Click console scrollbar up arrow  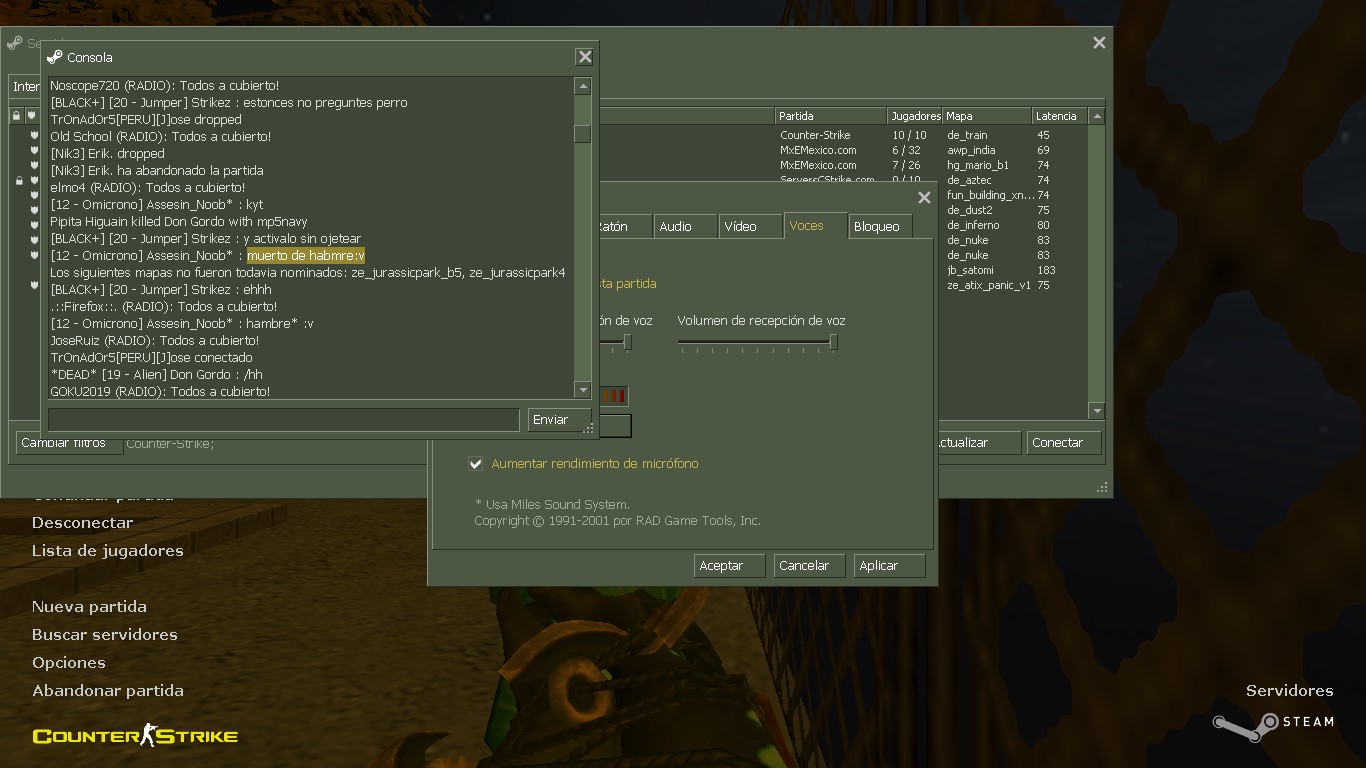pyautogui.click(x=583, y=87)
